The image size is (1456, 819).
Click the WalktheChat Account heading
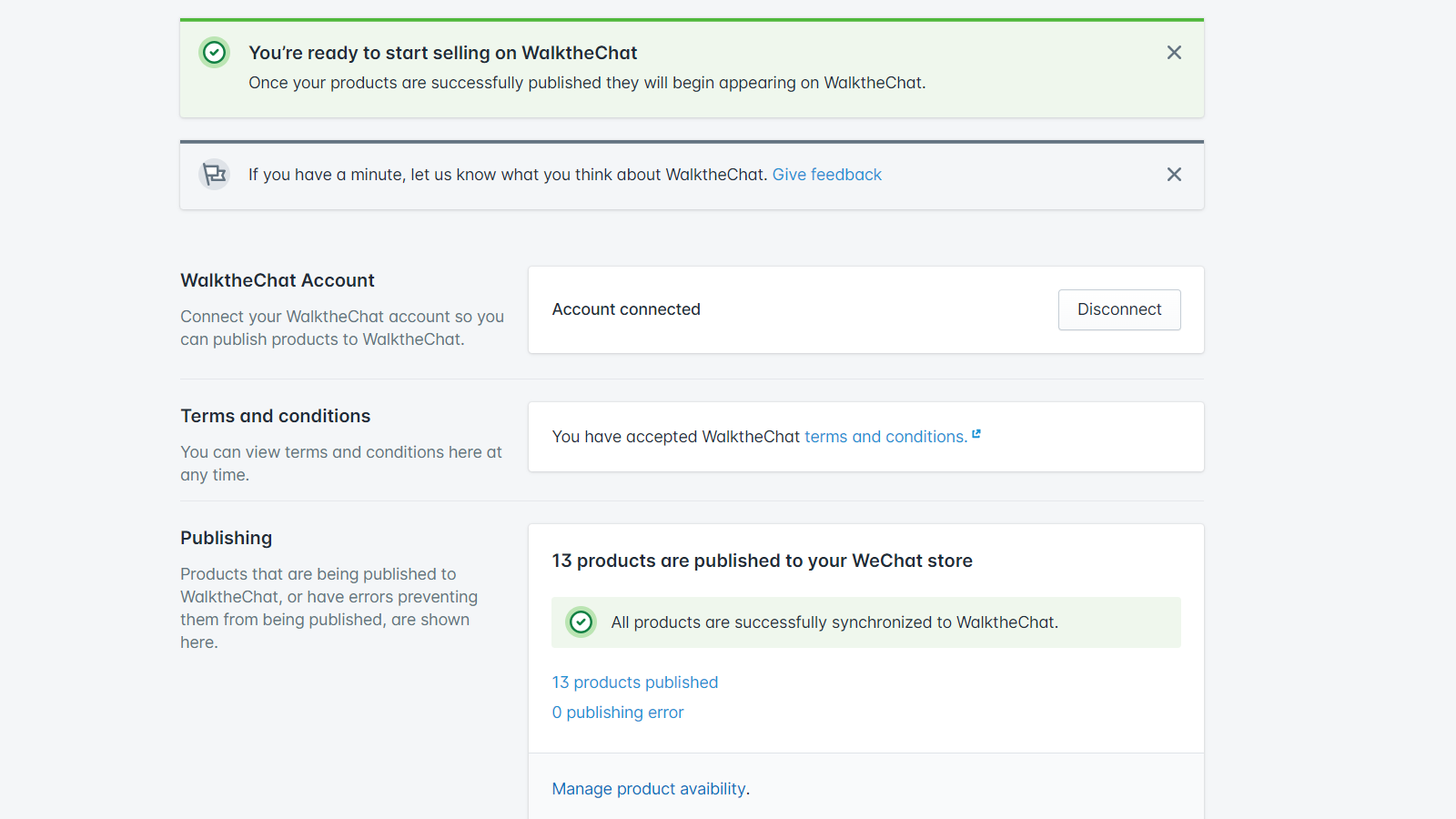click(x=277, y=279)
